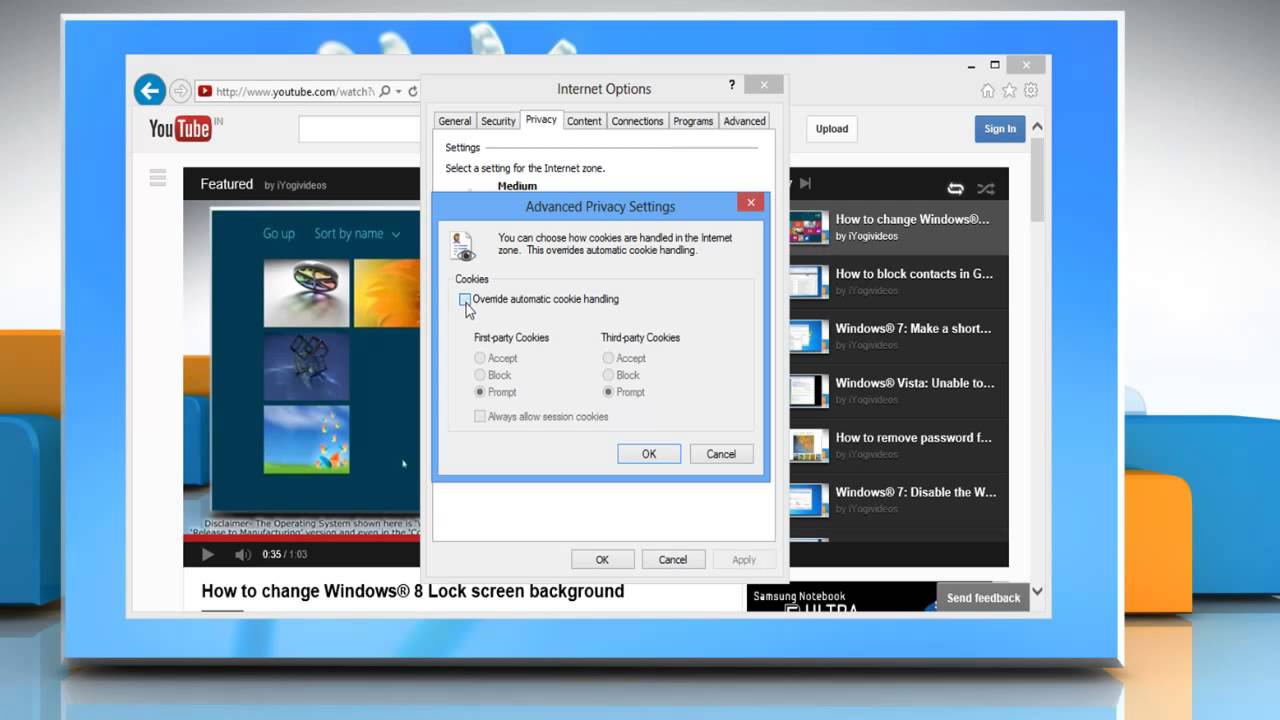Viewport: 1280px width, 720px height.
Task: Toggle the playlist shuffle icon
Action: coord(985,188)
